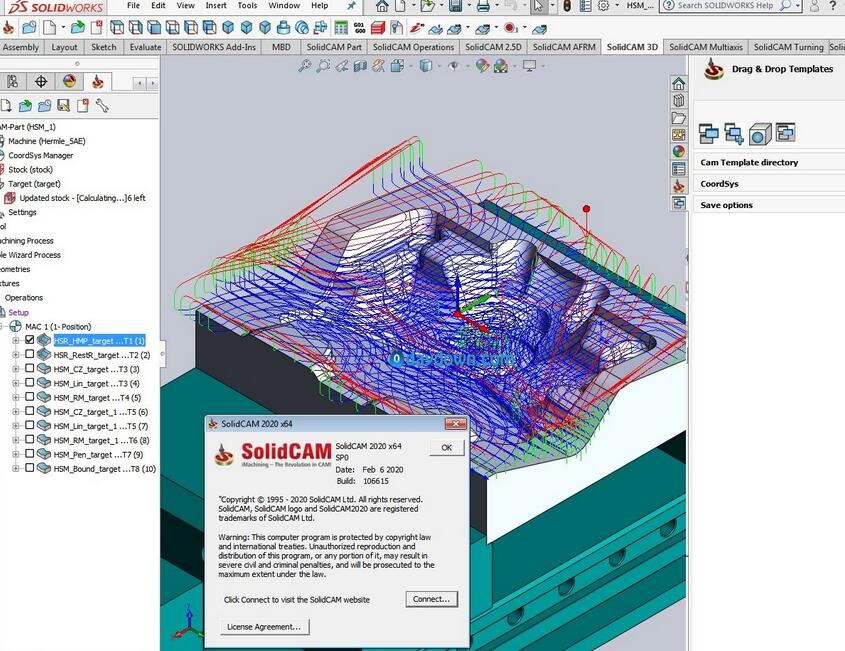Viewport: 845px width, 651px height.
Task: Expand the HSM_Lin_target T3 (4) node
Action: (16, 383)
